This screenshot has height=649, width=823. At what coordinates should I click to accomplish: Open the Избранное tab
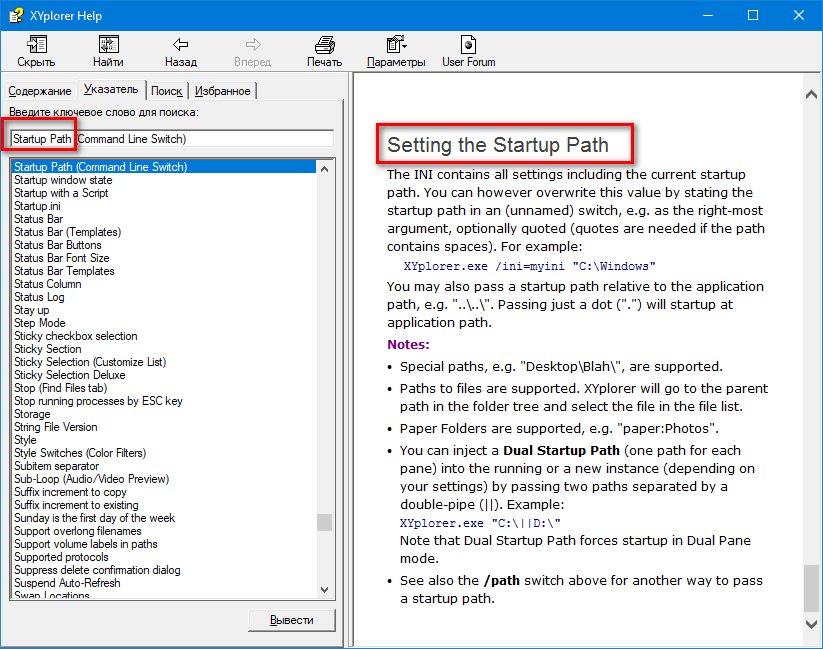point(223,91)
